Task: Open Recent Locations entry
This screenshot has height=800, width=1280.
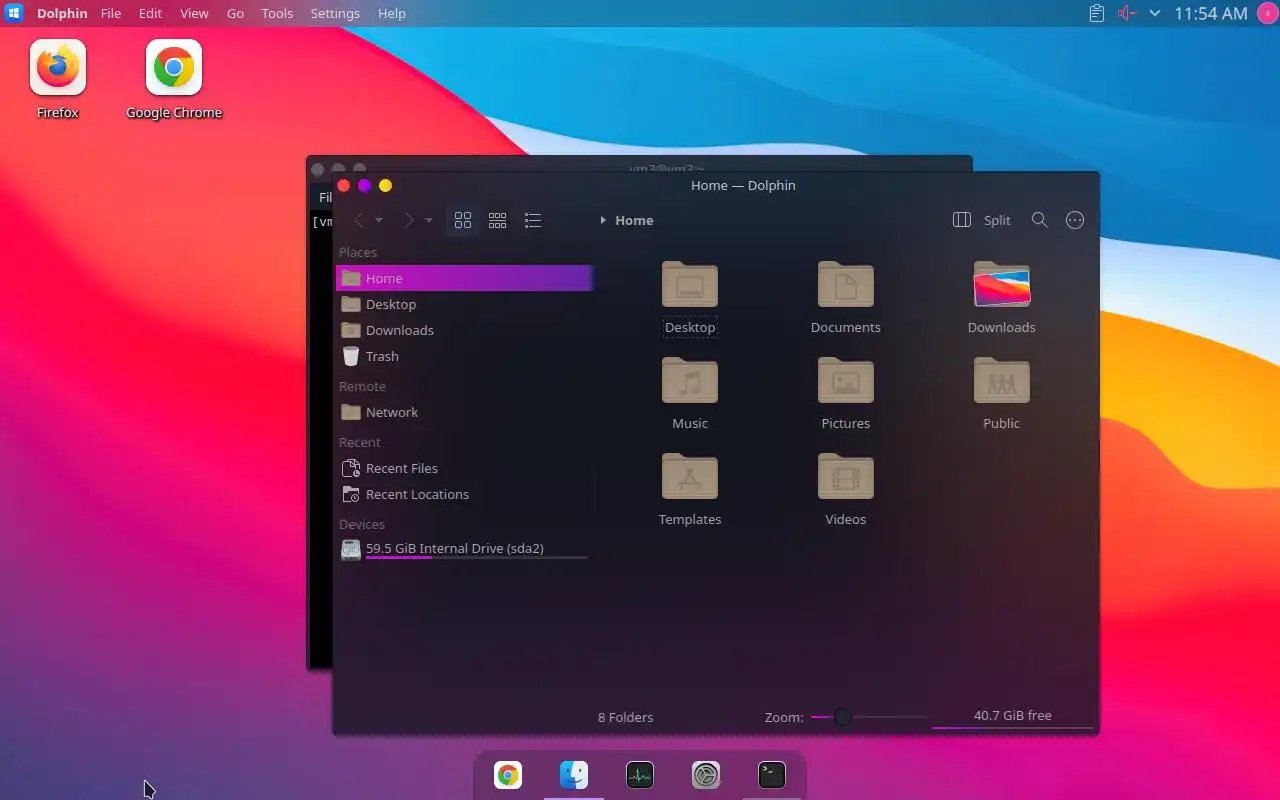Action: click(465, 494)
